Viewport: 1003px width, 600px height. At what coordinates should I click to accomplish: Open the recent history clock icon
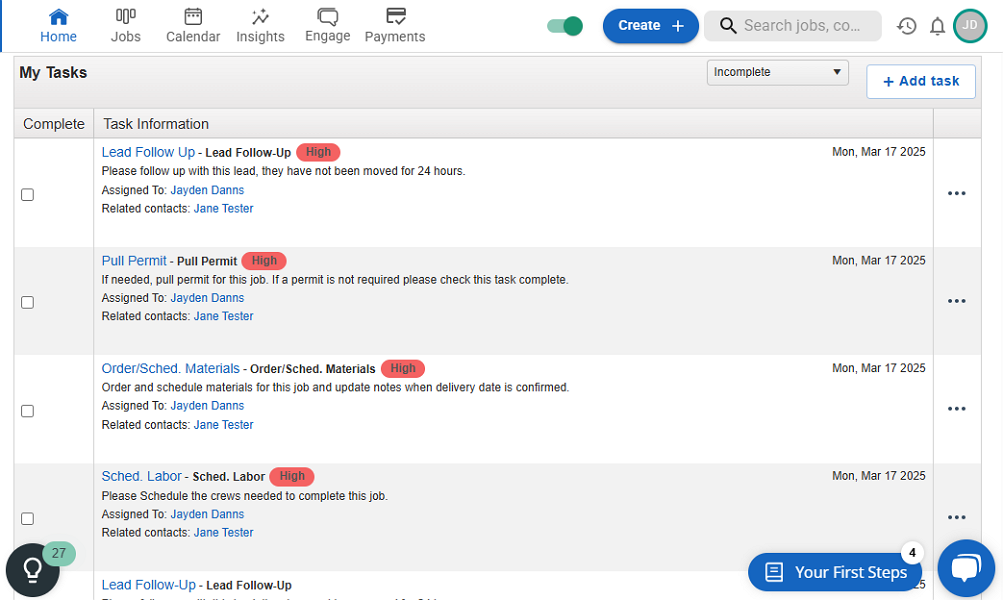[x=906, y=26]
